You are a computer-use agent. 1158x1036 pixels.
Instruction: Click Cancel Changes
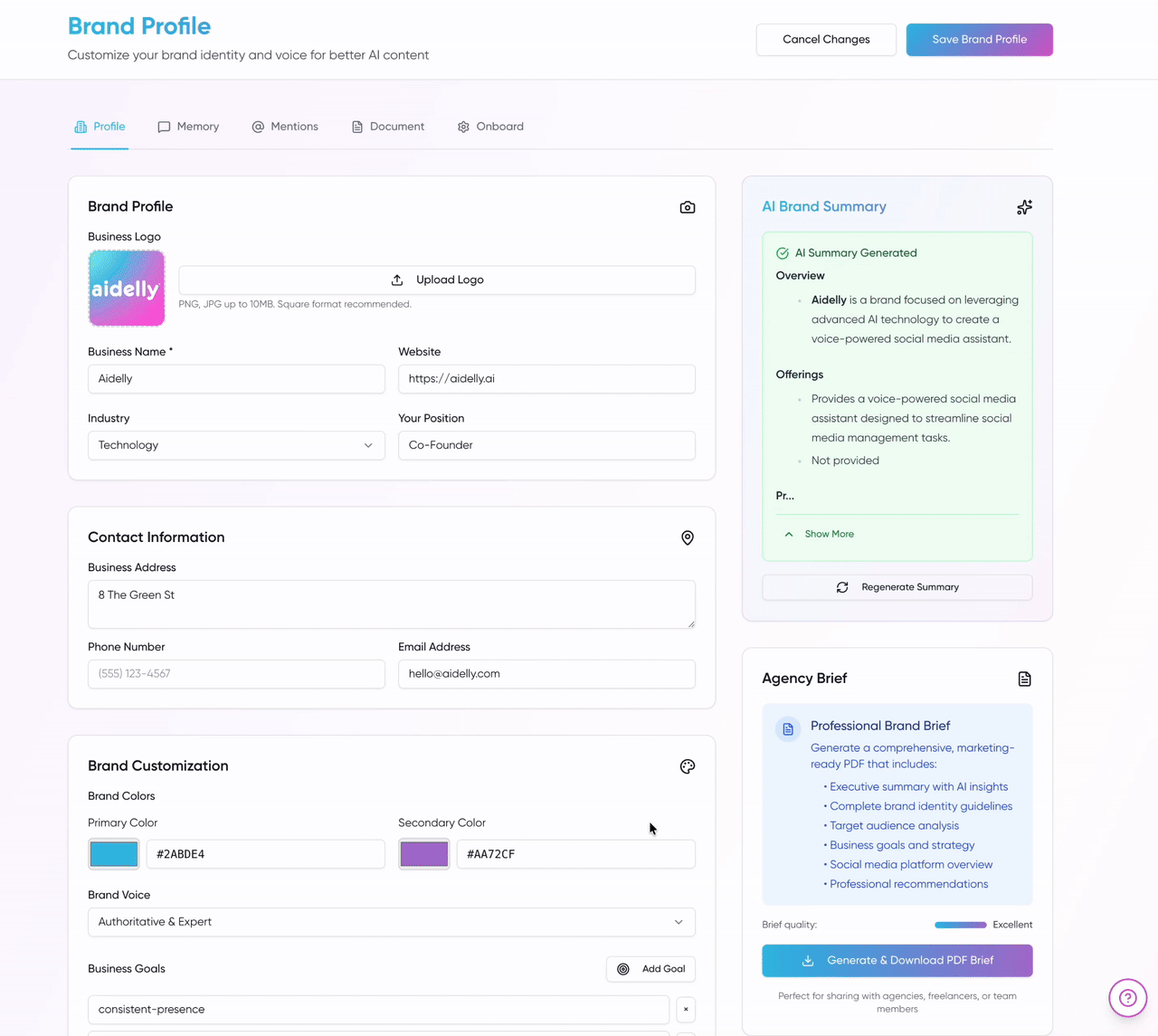826,40
